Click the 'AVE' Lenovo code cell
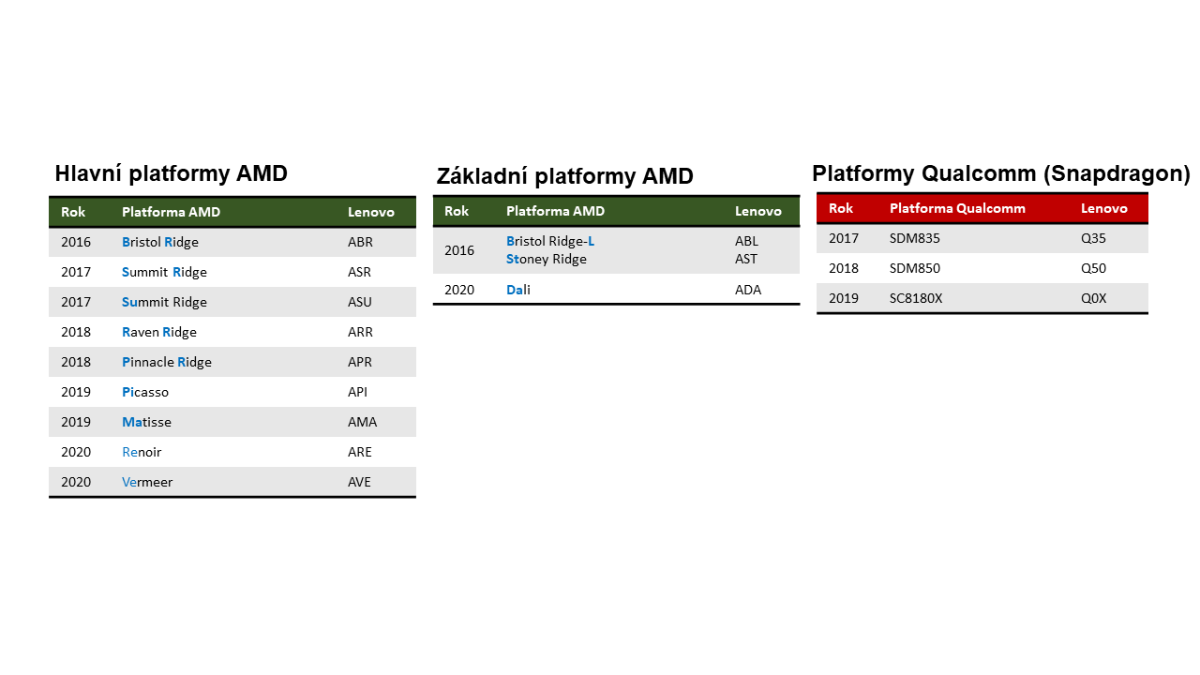This screenshot has width=1200, height=675. [359, 482]
